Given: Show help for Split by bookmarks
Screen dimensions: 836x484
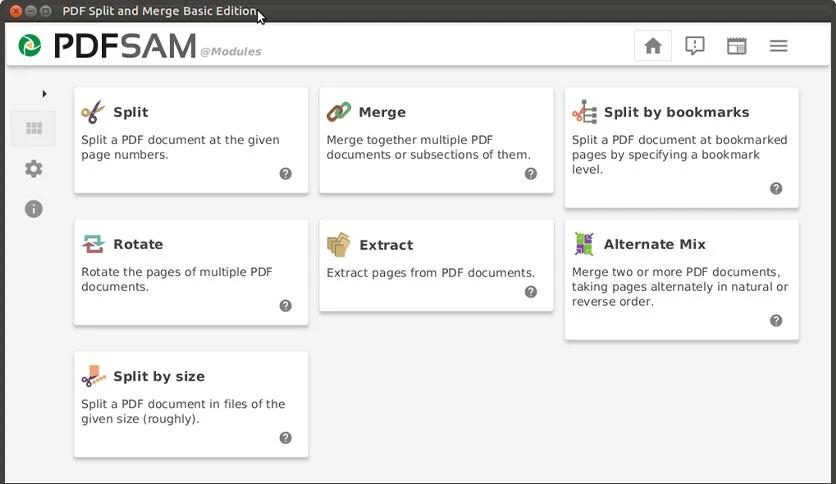Looking at the screenshot, I should (776, 188).
